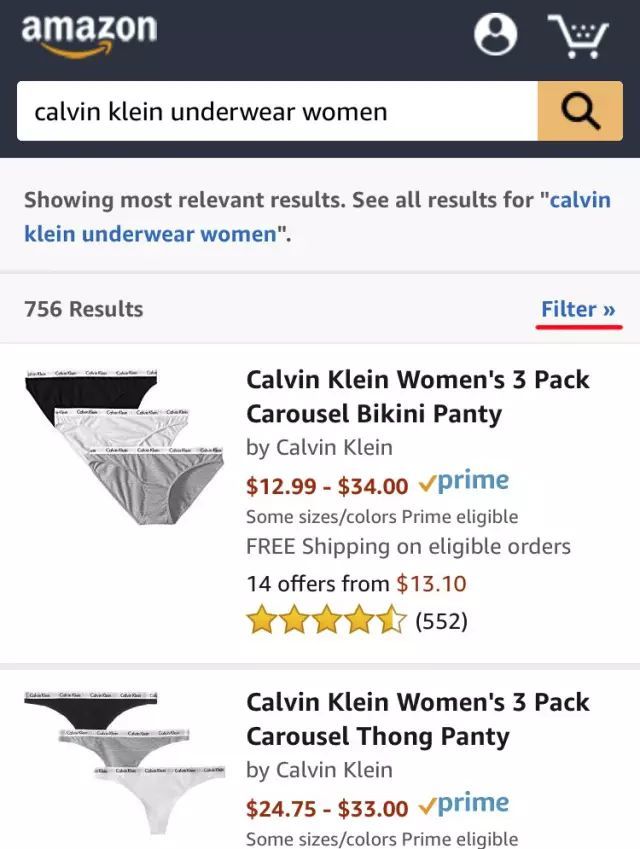
Task: Open the (552) reviews count
Action: 441,621
